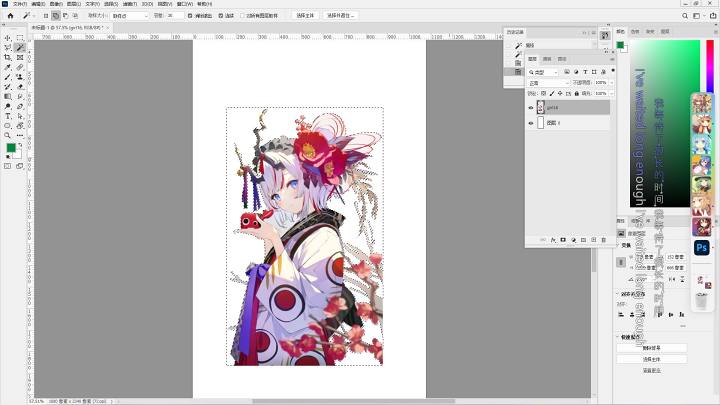Viewport: 720px width, 405px height.
Task: Open the layer opacity slider dropdown
Action: [612, 83]
